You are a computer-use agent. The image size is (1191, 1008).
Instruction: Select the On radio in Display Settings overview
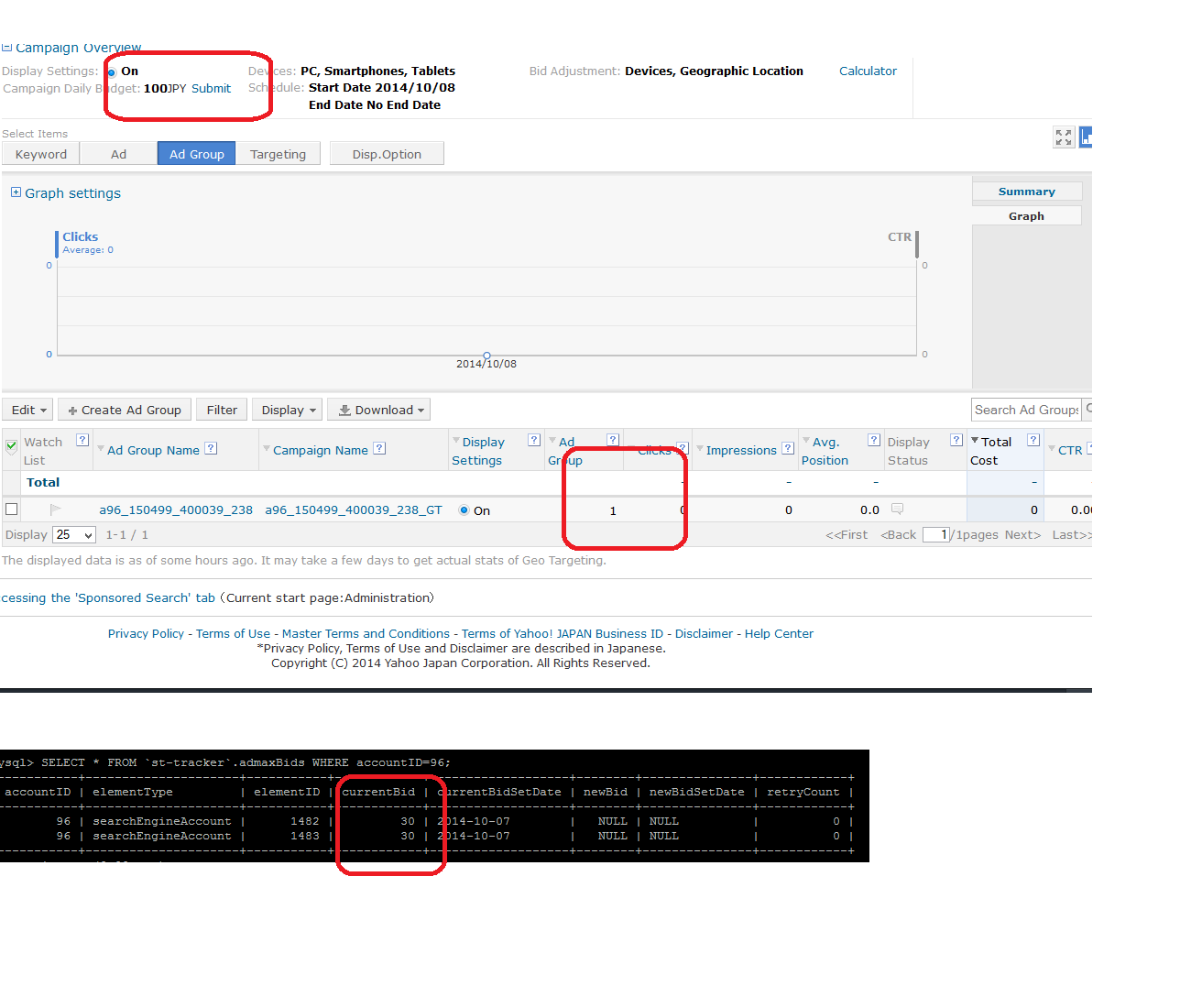tap(111, 71)
